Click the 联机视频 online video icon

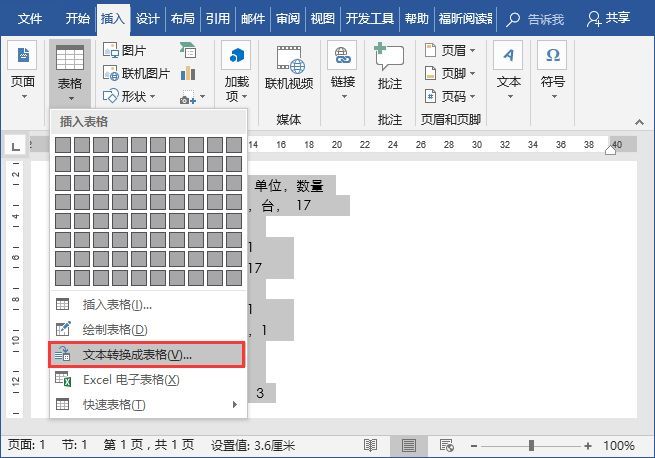(x=289, y=60)
